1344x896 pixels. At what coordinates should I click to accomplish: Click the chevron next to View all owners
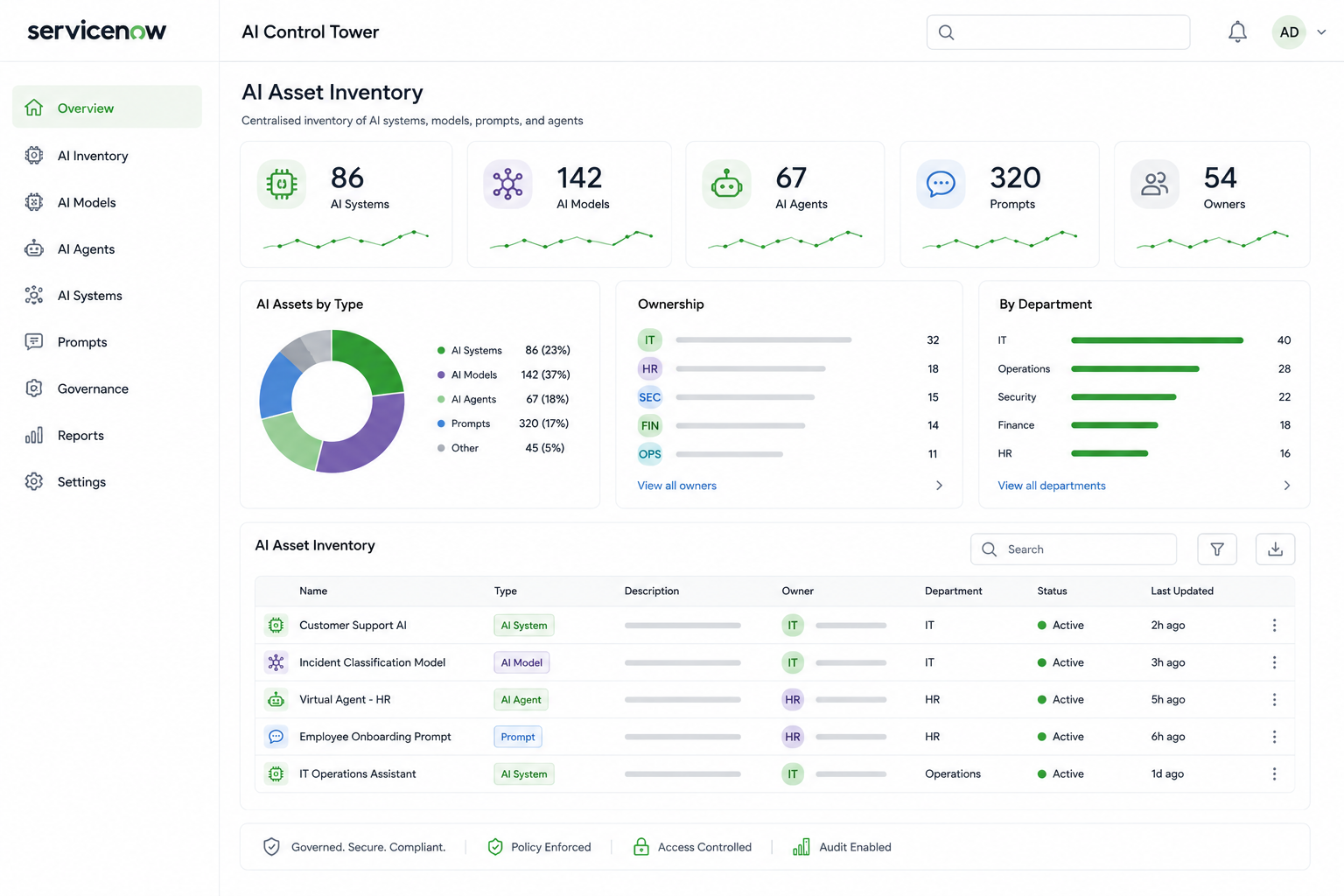[939, 486]
